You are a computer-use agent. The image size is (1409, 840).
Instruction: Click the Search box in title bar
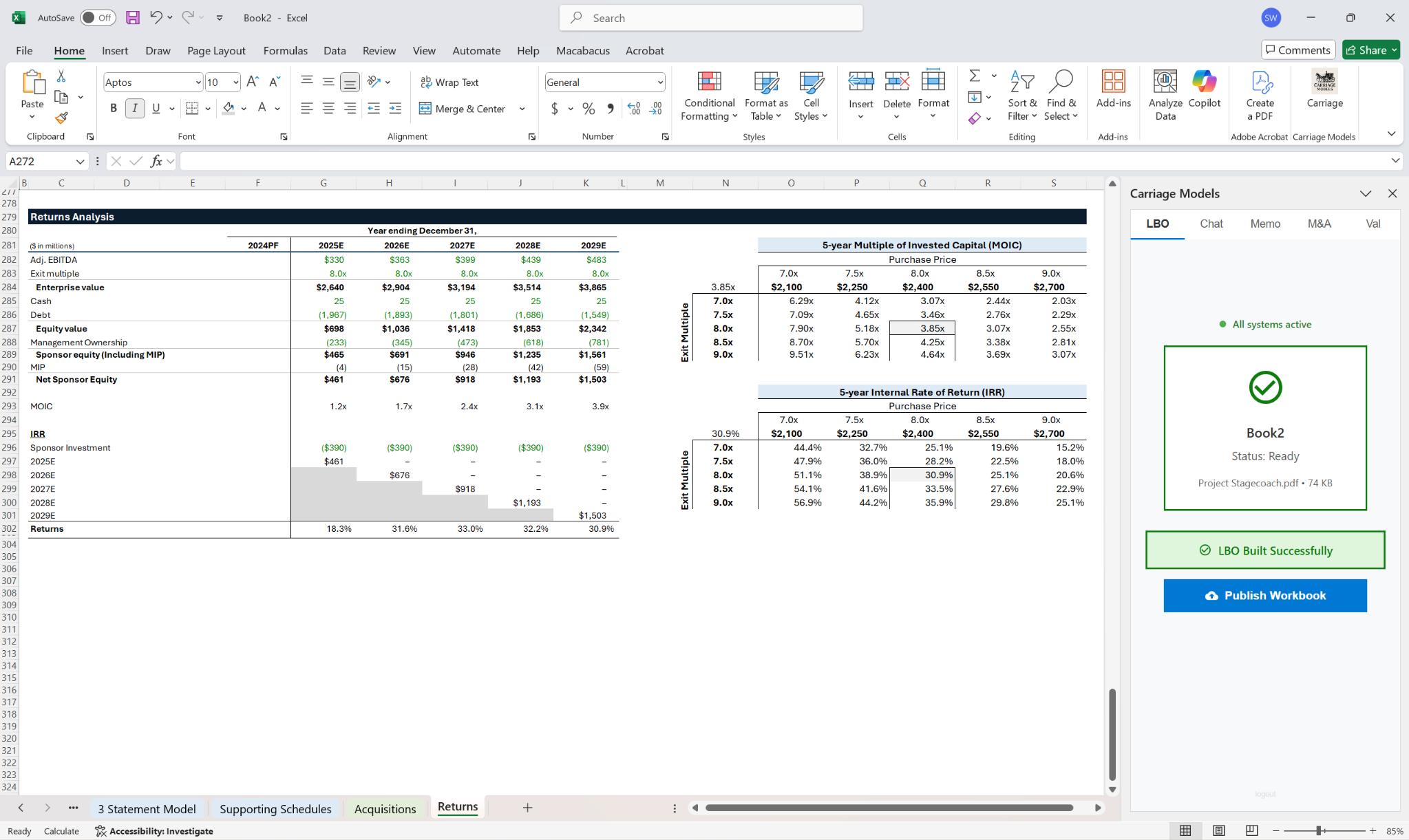click(711, 18)
